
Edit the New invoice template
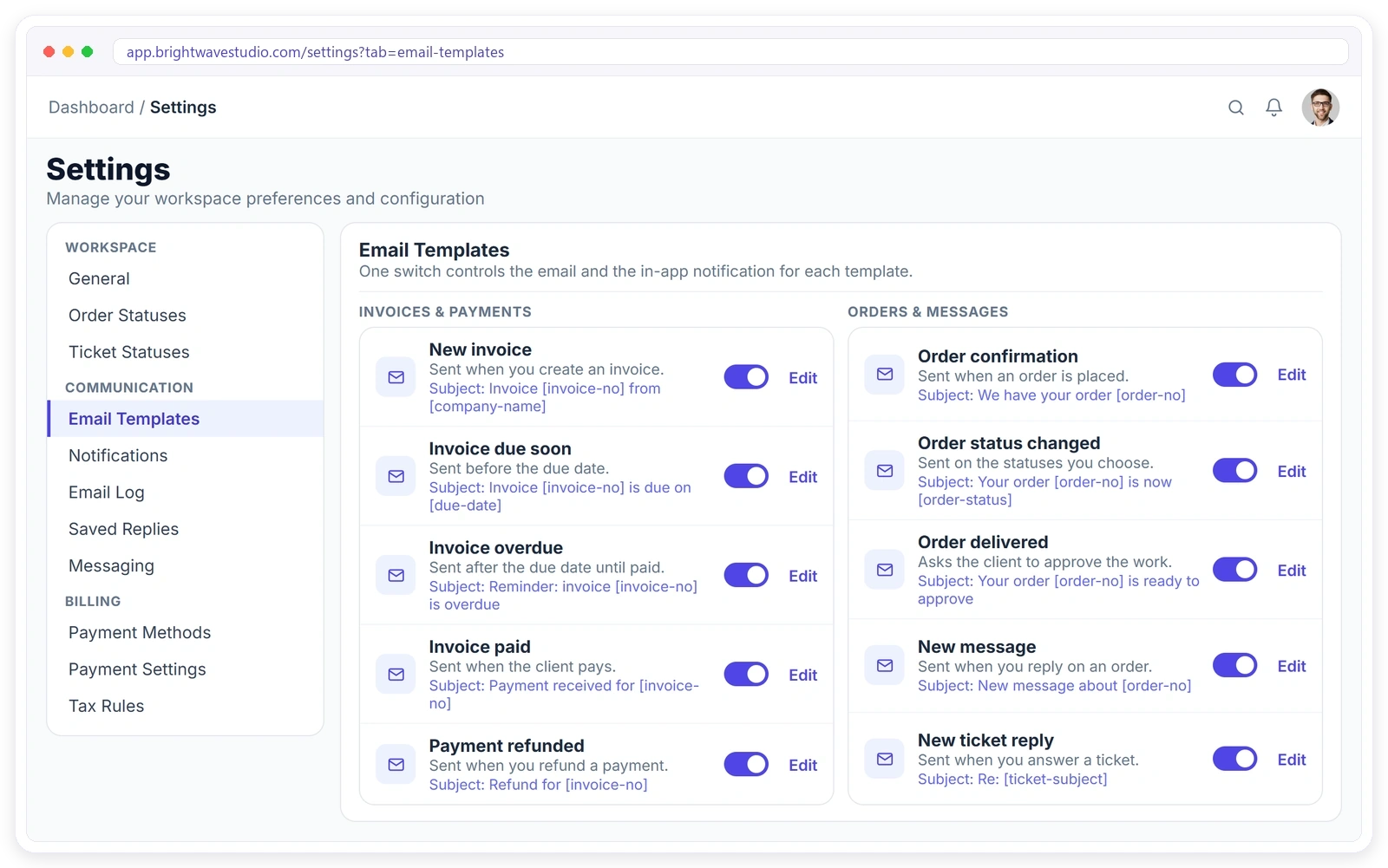tap(802, 378)
